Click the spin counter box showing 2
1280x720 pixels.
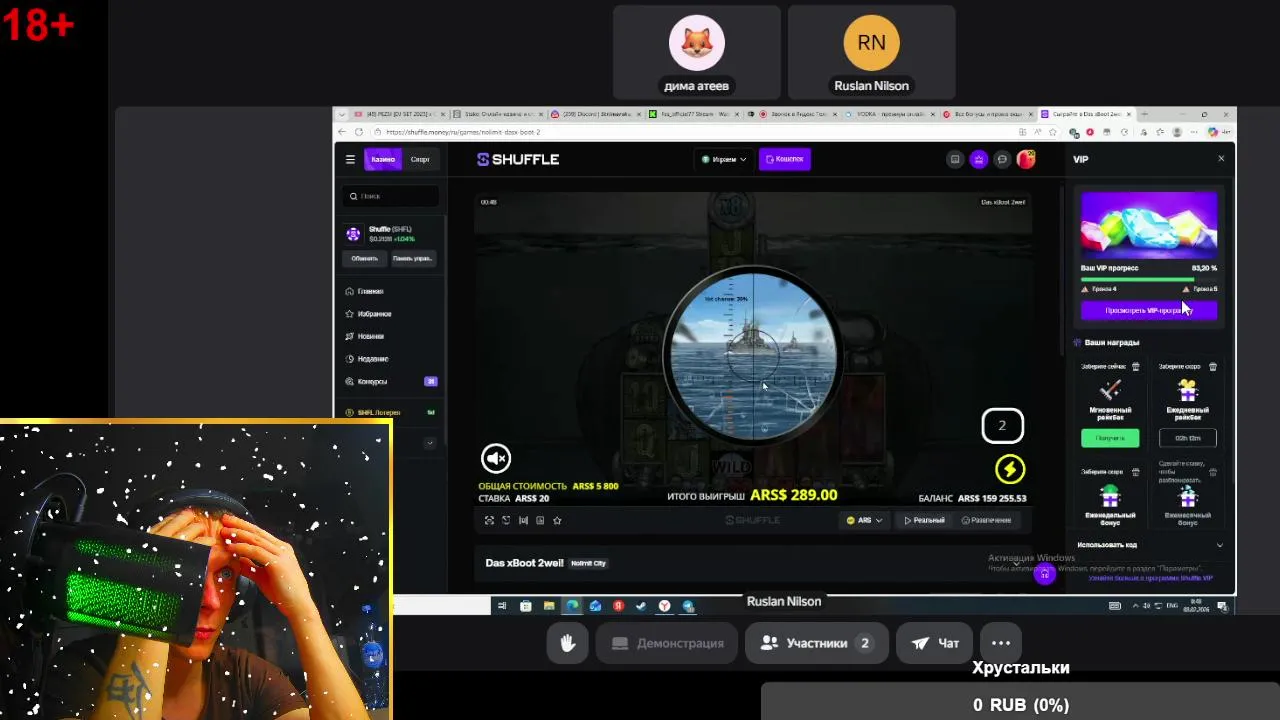(x=1002, y=426)
